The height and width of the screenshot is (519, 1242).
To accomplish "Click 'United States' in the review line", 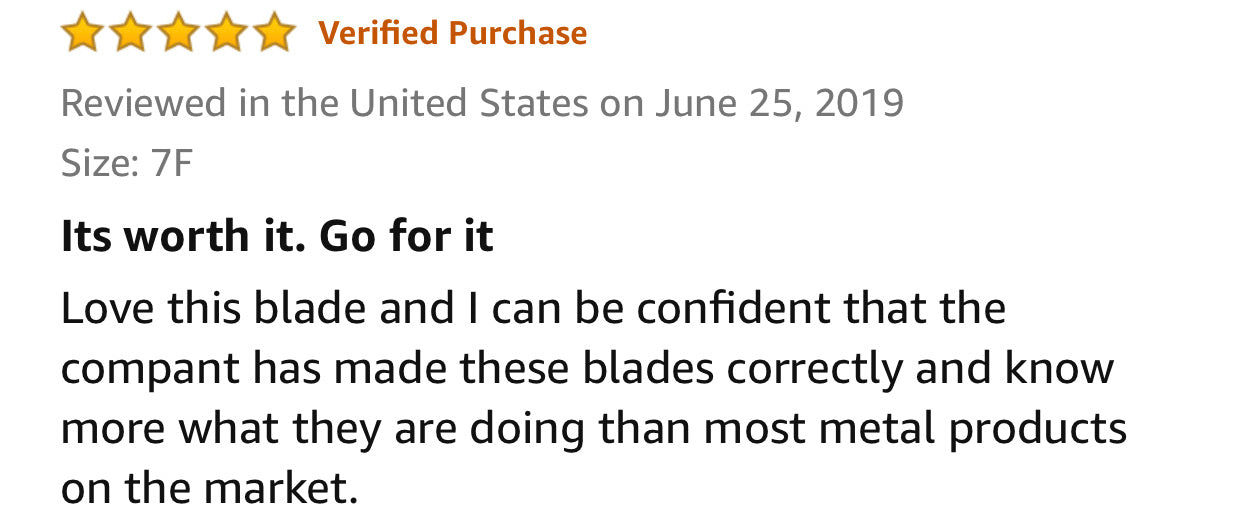I will (x=469, y=103).
